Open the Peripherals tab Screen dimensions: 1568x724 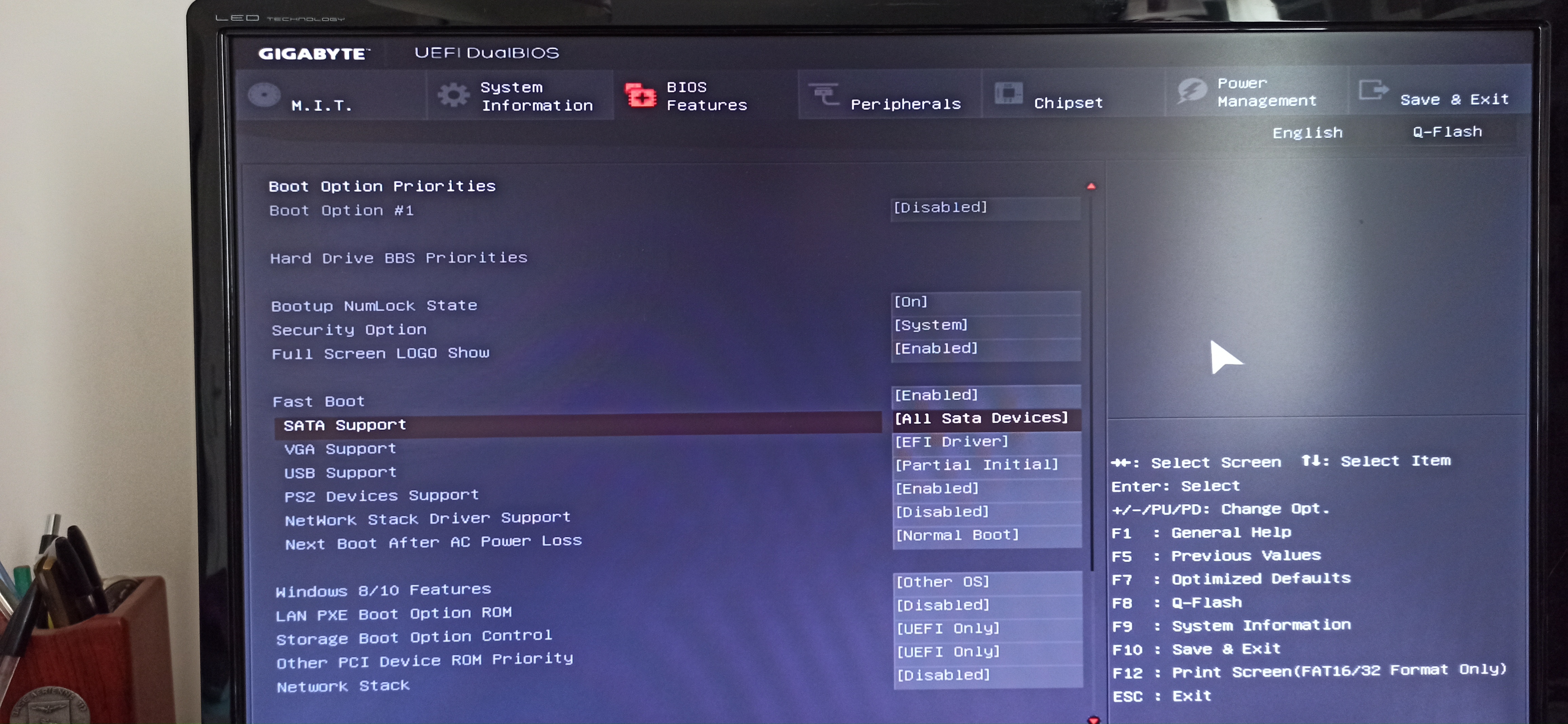890,94
